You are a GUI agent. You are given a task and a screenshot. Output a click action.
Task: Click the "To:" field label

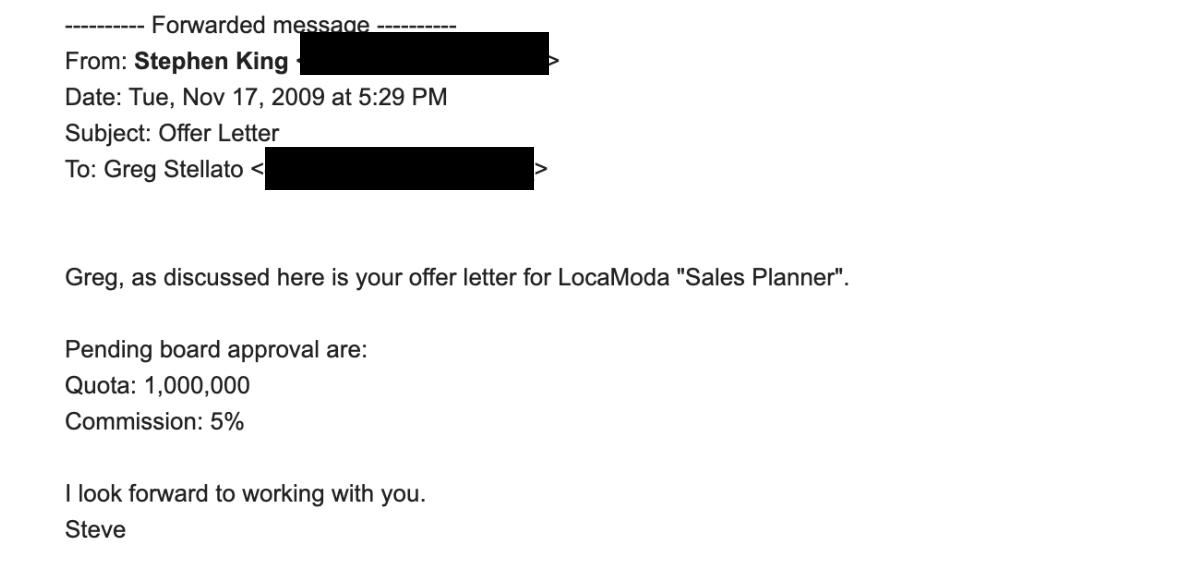coord(81,169)
